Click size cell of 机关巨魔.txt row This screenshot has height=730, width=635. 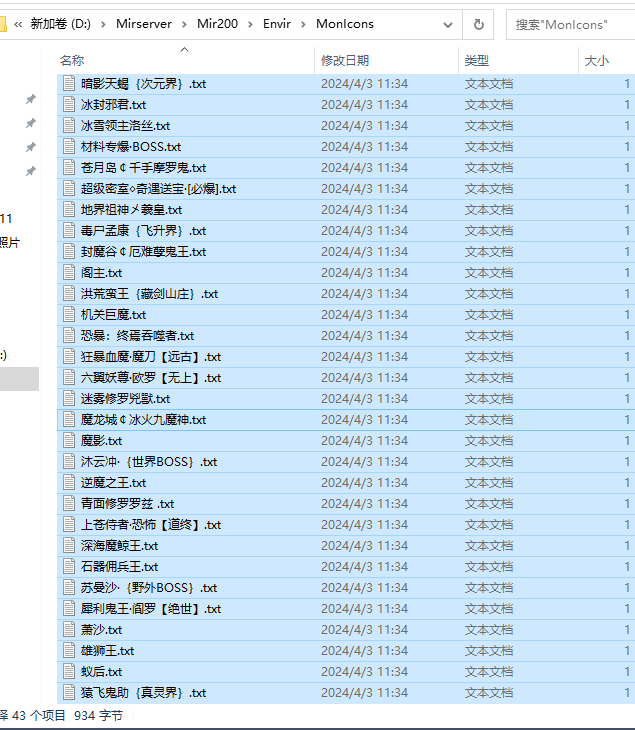click(627, 315)
